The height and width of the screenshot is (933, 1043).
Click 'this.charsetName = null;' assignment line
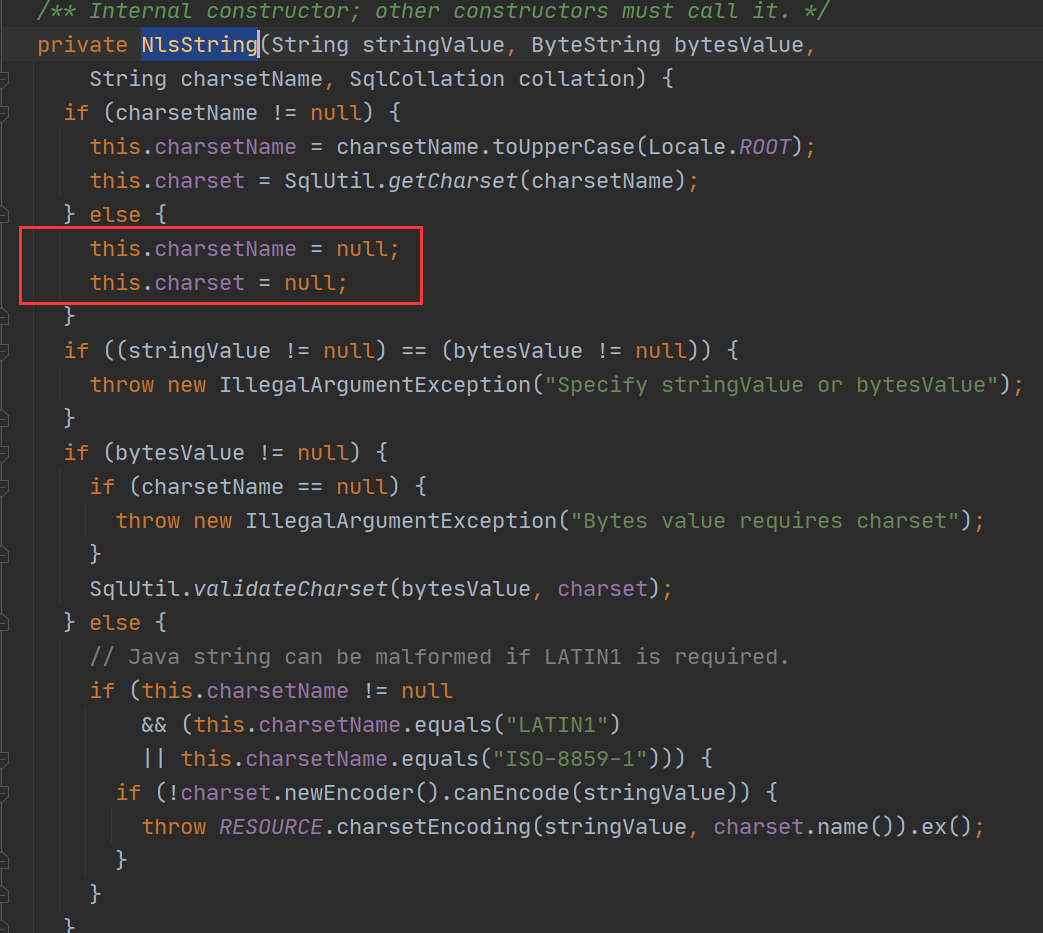click(245, 249)
